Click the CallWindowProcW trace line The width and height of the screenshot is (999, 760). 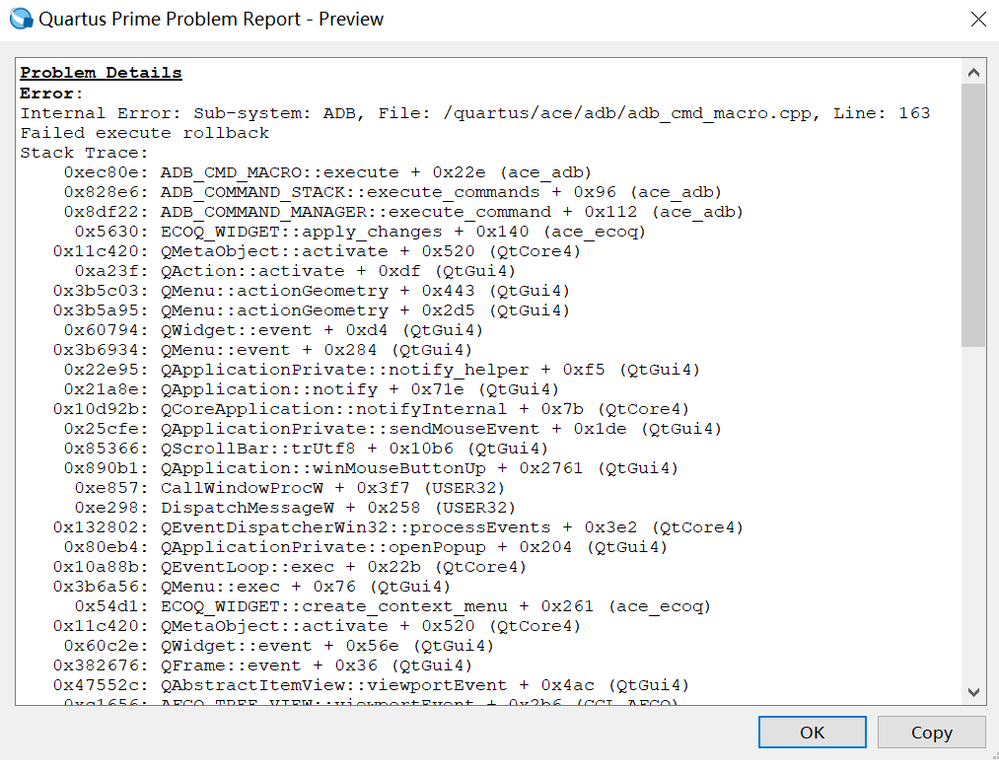tap(289, 489)
